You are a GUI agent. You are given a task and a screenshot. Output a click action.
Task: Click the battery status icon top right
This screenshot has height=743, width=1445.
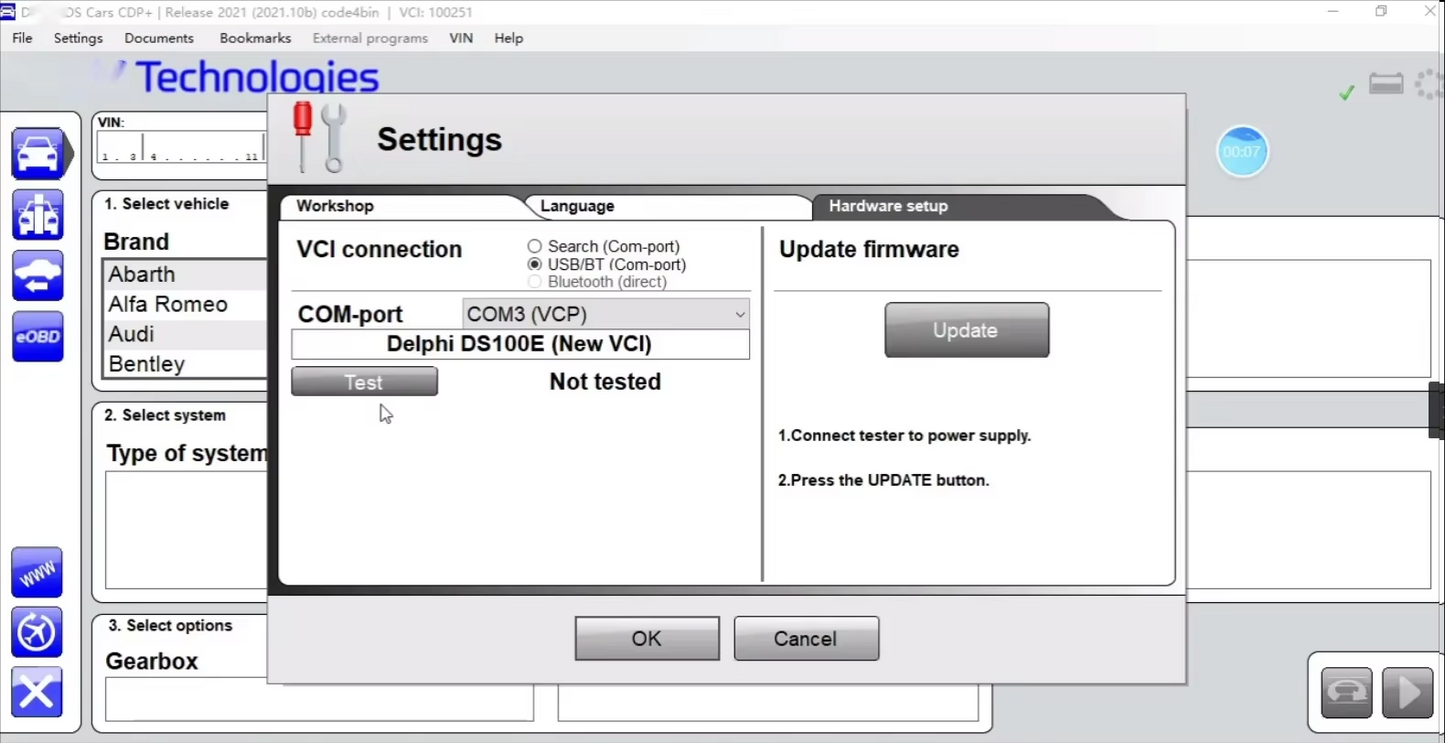point(1386,84)
